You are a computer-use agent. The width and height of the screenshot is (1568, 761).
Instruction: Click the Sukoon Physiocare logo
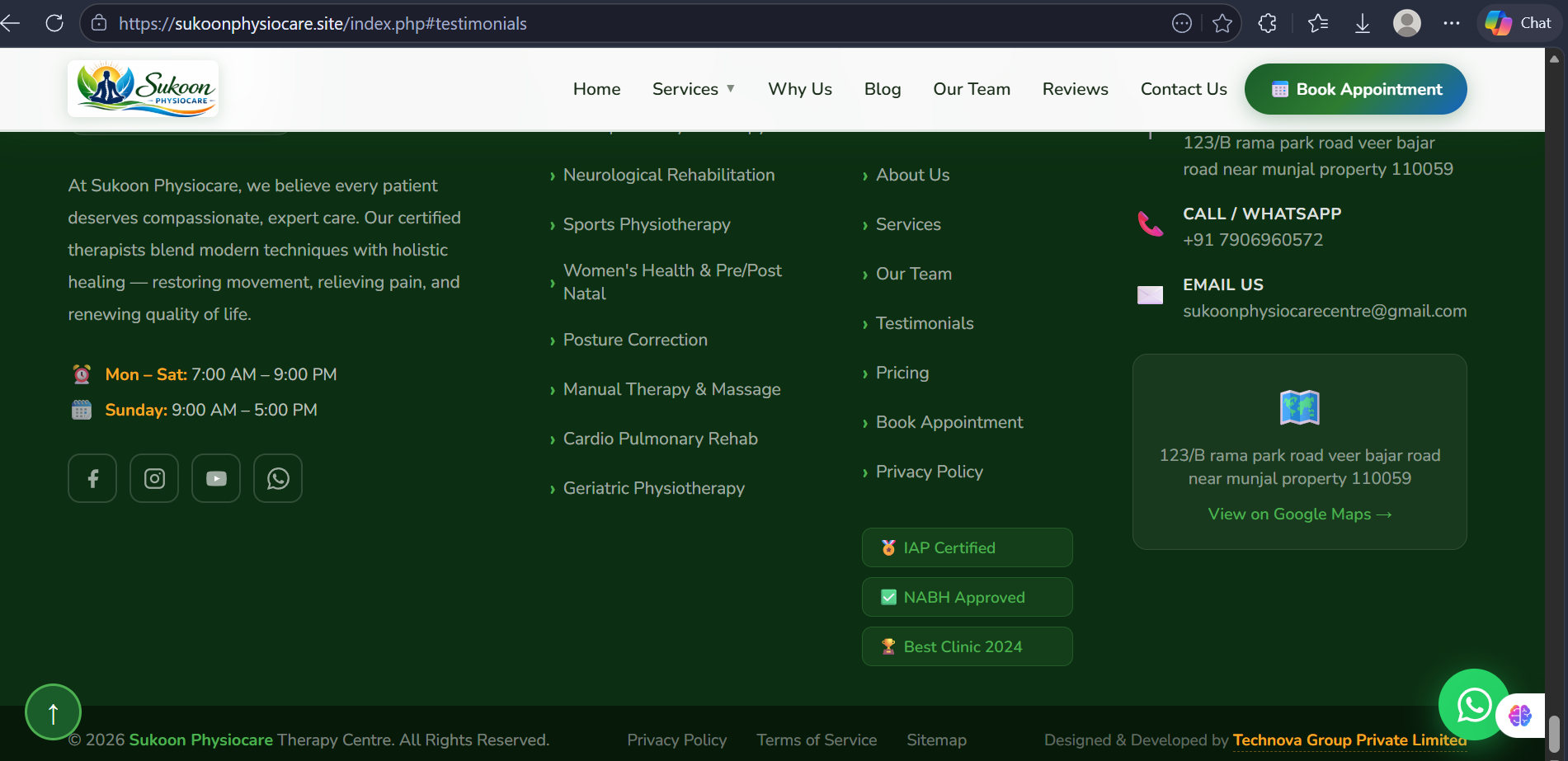point(144,89)
